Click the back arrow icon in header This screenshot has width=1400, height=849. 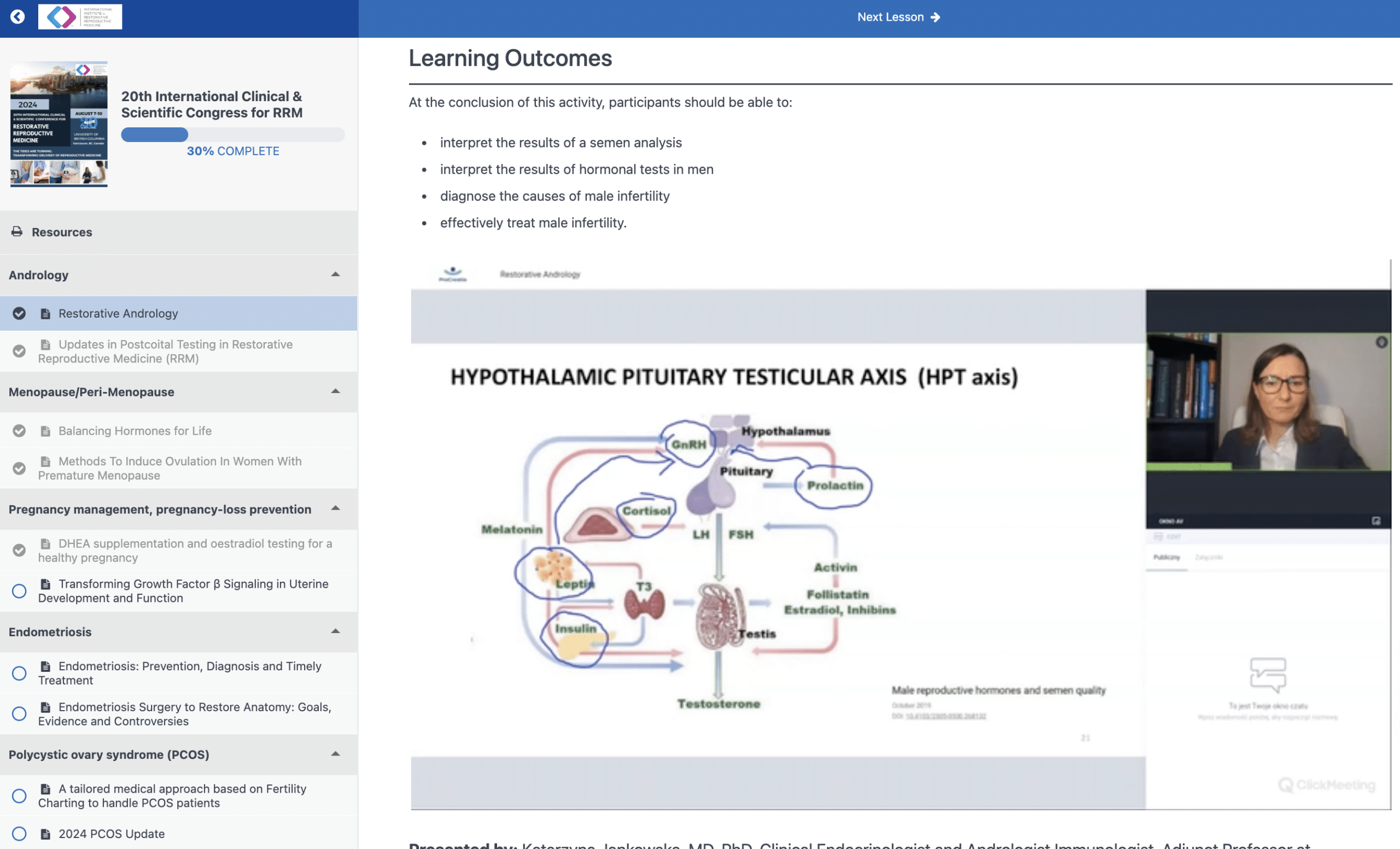(17, 16)
